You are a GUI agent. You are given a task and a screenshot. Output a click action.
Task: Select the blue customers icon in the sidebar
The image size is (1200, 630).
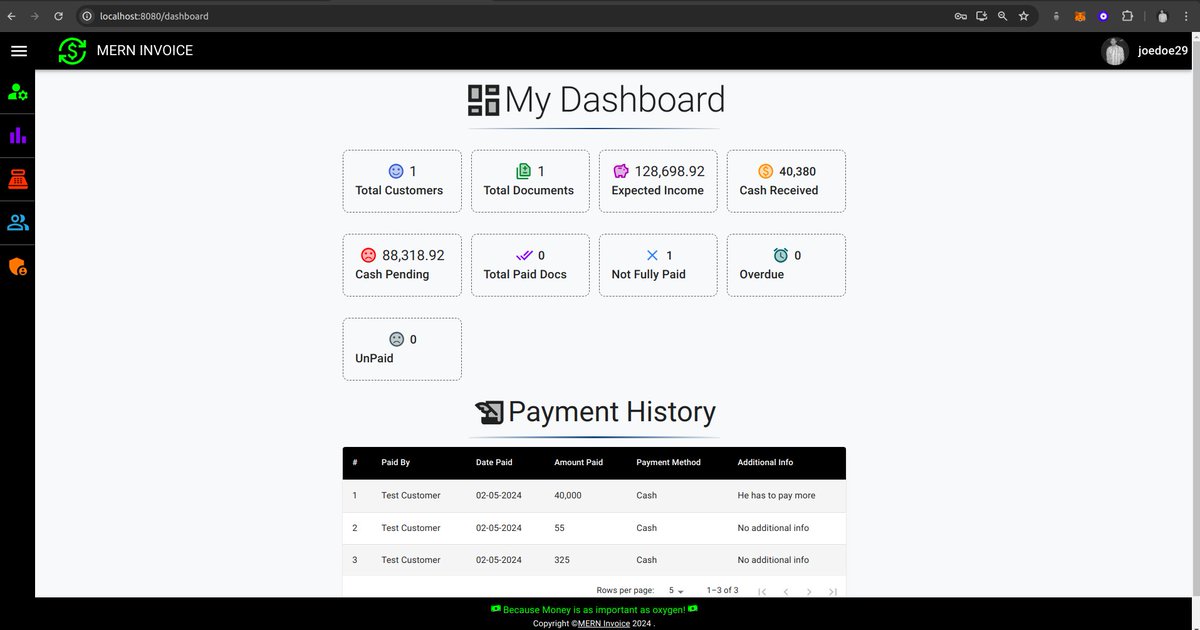17,222
